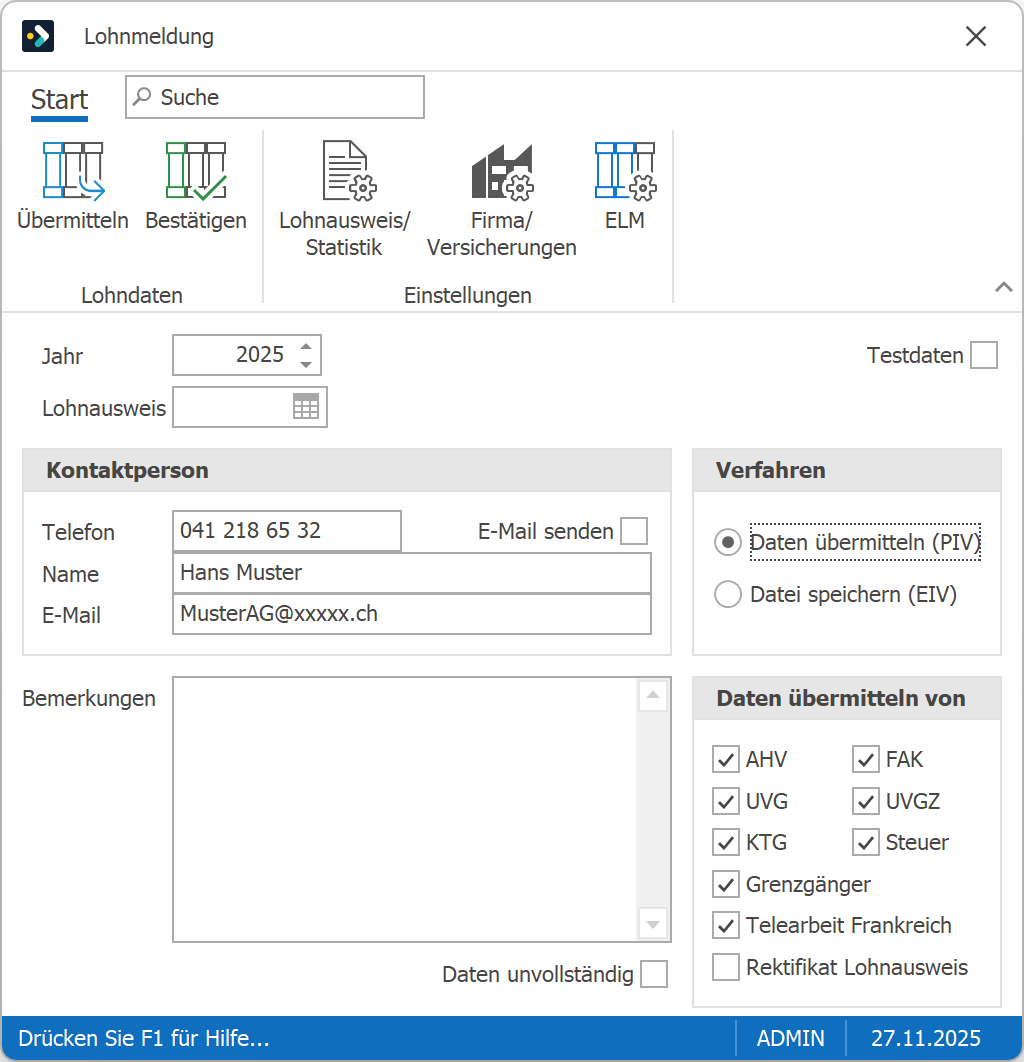Open the Lohnausweis calendar picker
The height and width of the screenshot is (1062, 1024).
(305, 407)
